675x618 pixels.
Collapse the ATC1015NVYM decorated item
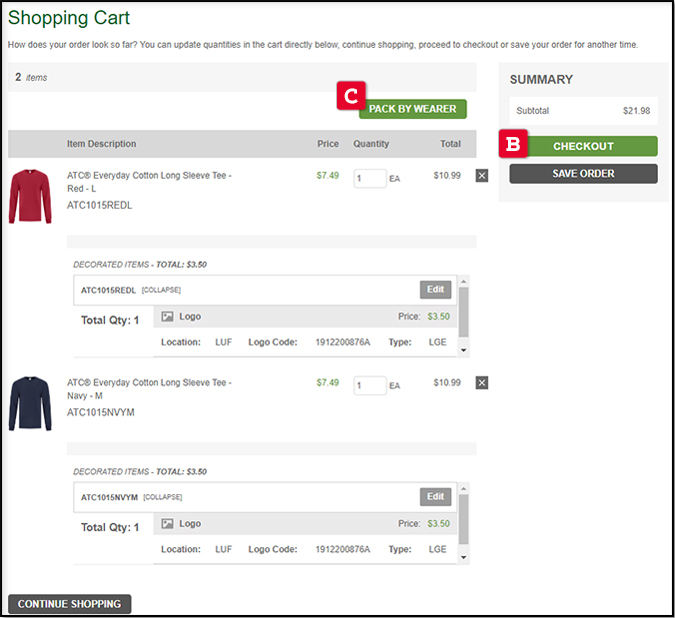(162, 497)
